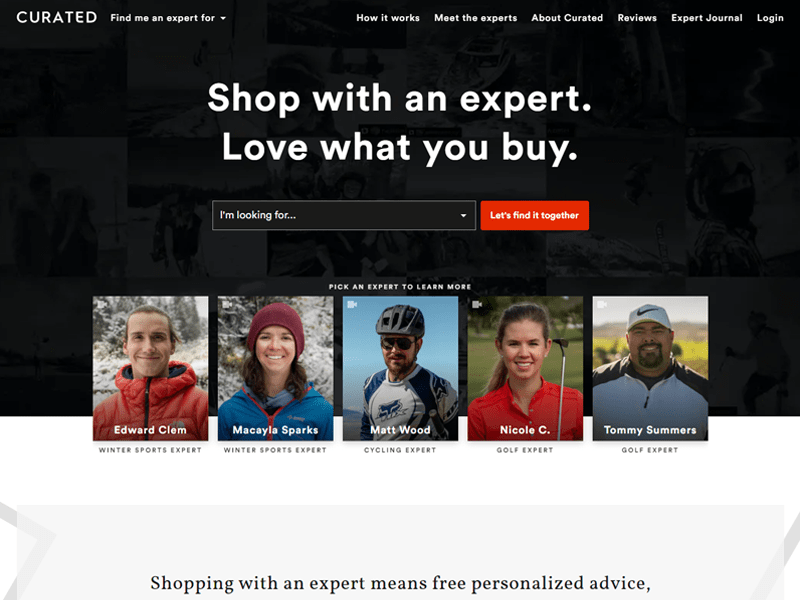Go to Meet the experts

pos(476,18)
